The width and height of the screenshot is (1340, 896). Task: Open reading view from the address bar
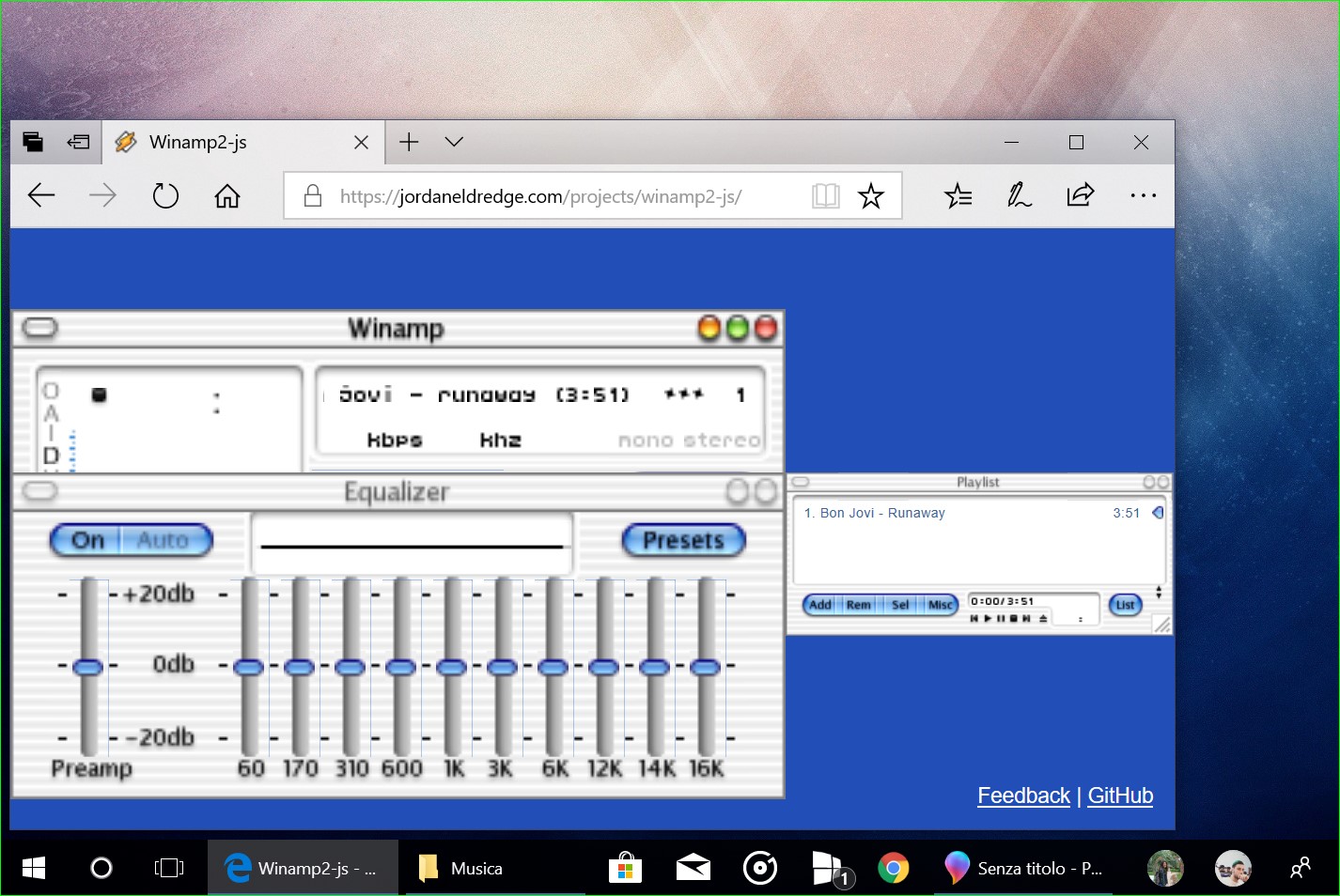825,195
